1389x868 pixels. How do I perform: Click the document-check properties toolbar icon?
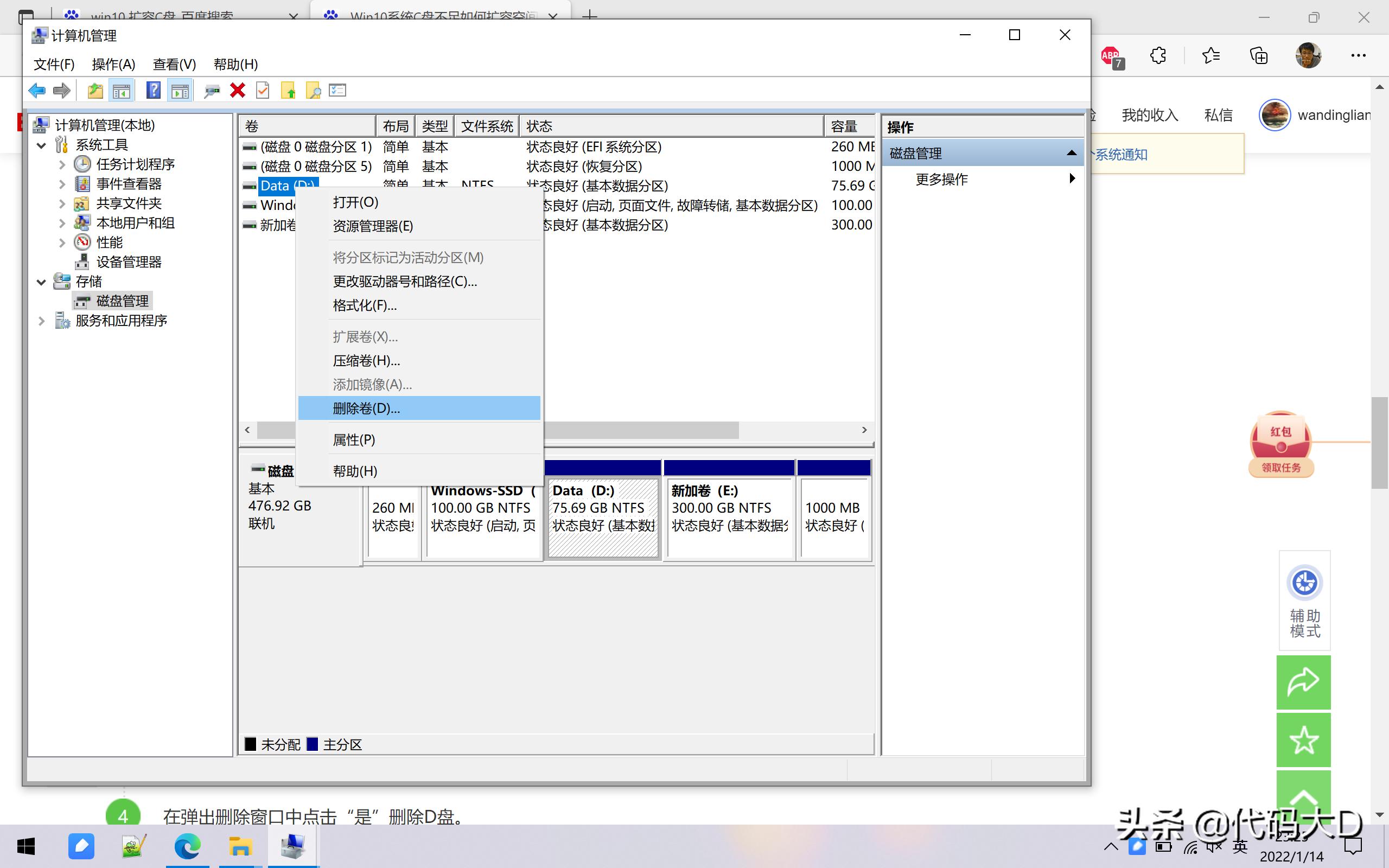click(262, 90)
